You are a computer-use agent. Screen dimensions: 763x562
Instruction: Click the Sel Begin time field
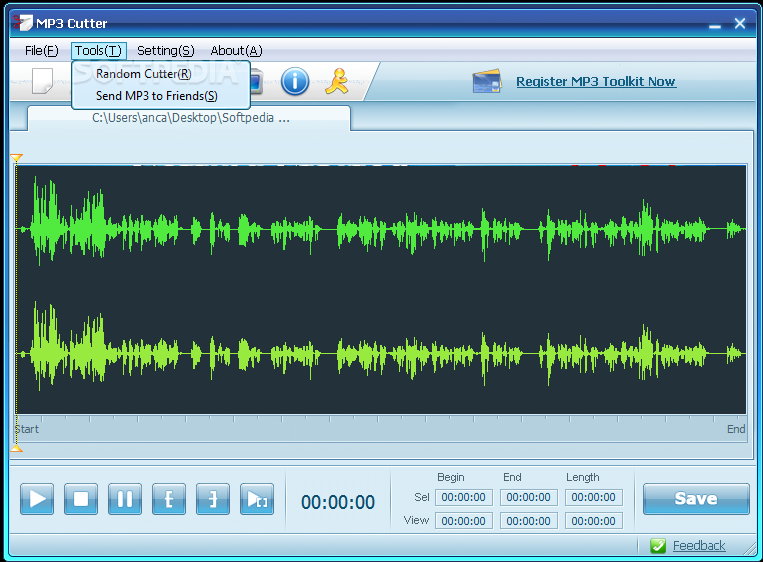point(464,497)
